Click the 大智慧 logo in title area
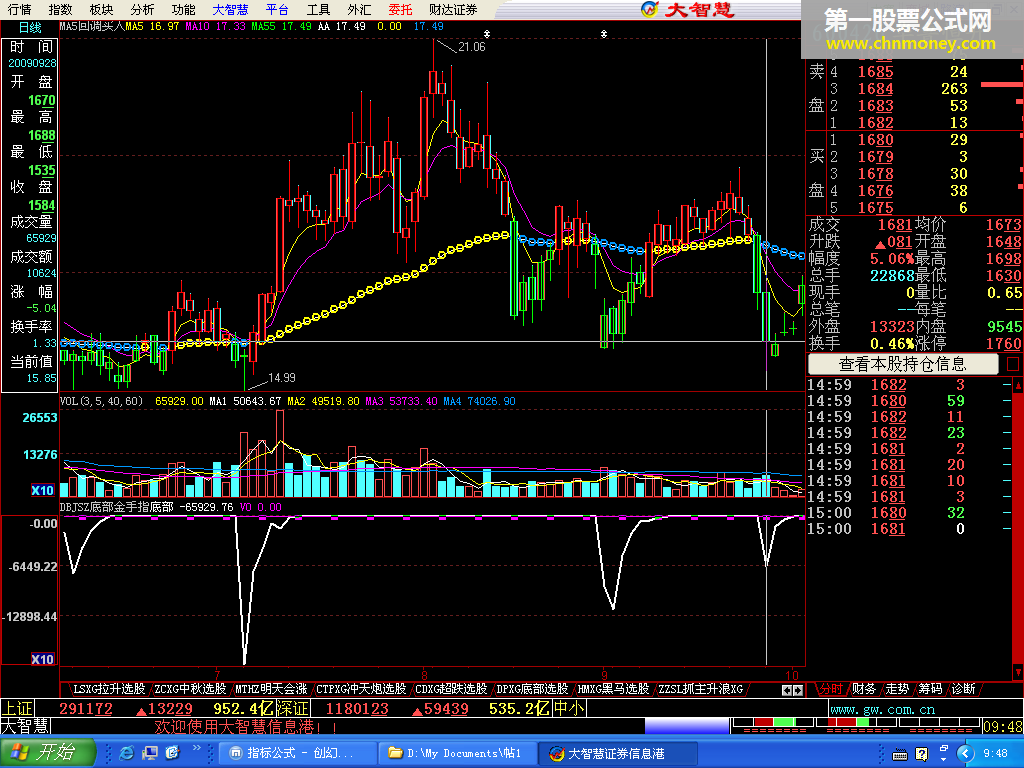The height and width of the screenshot is (768, 1024). [687, 9]
